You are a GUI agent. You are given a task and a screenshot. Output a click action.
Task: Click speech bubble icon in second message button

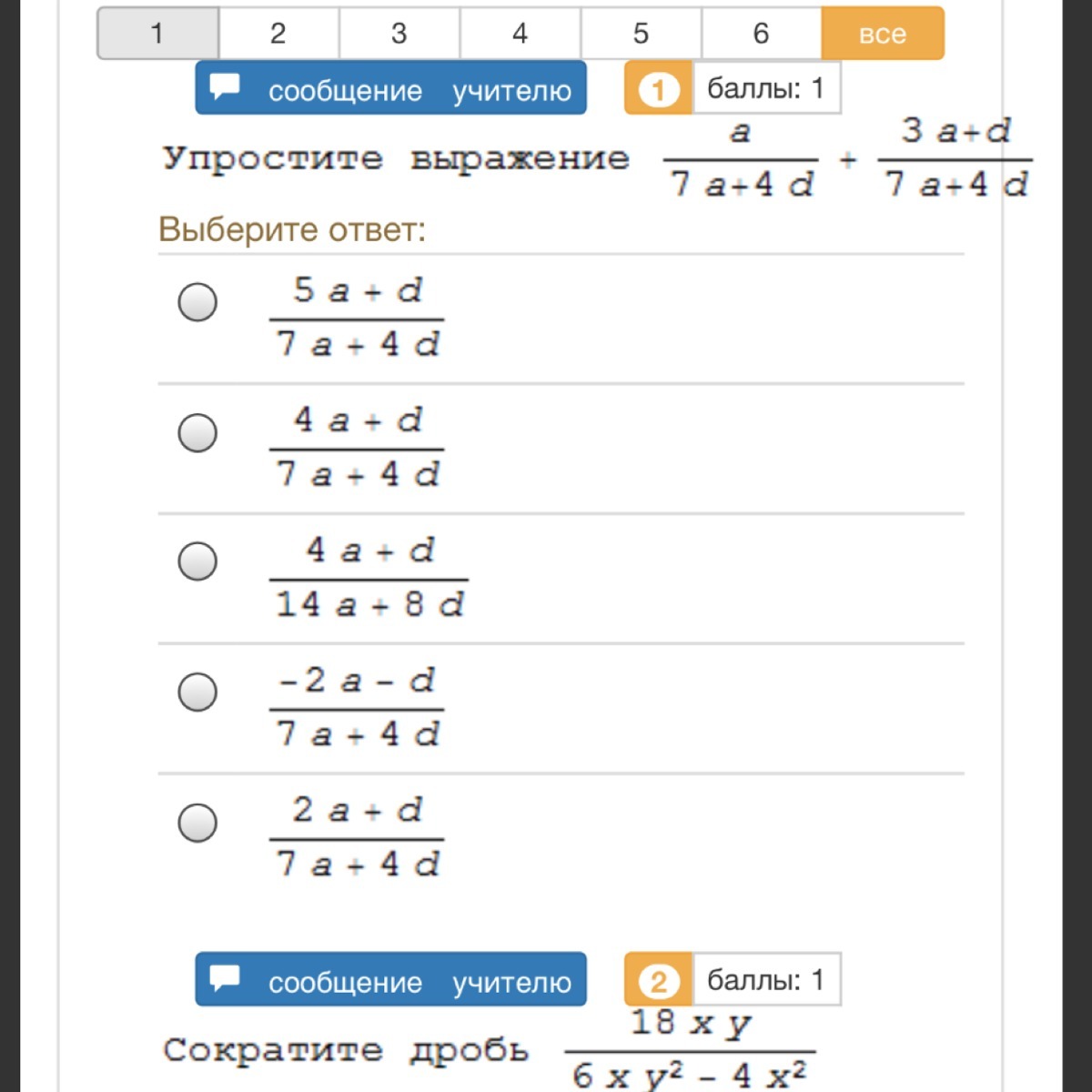225,979
